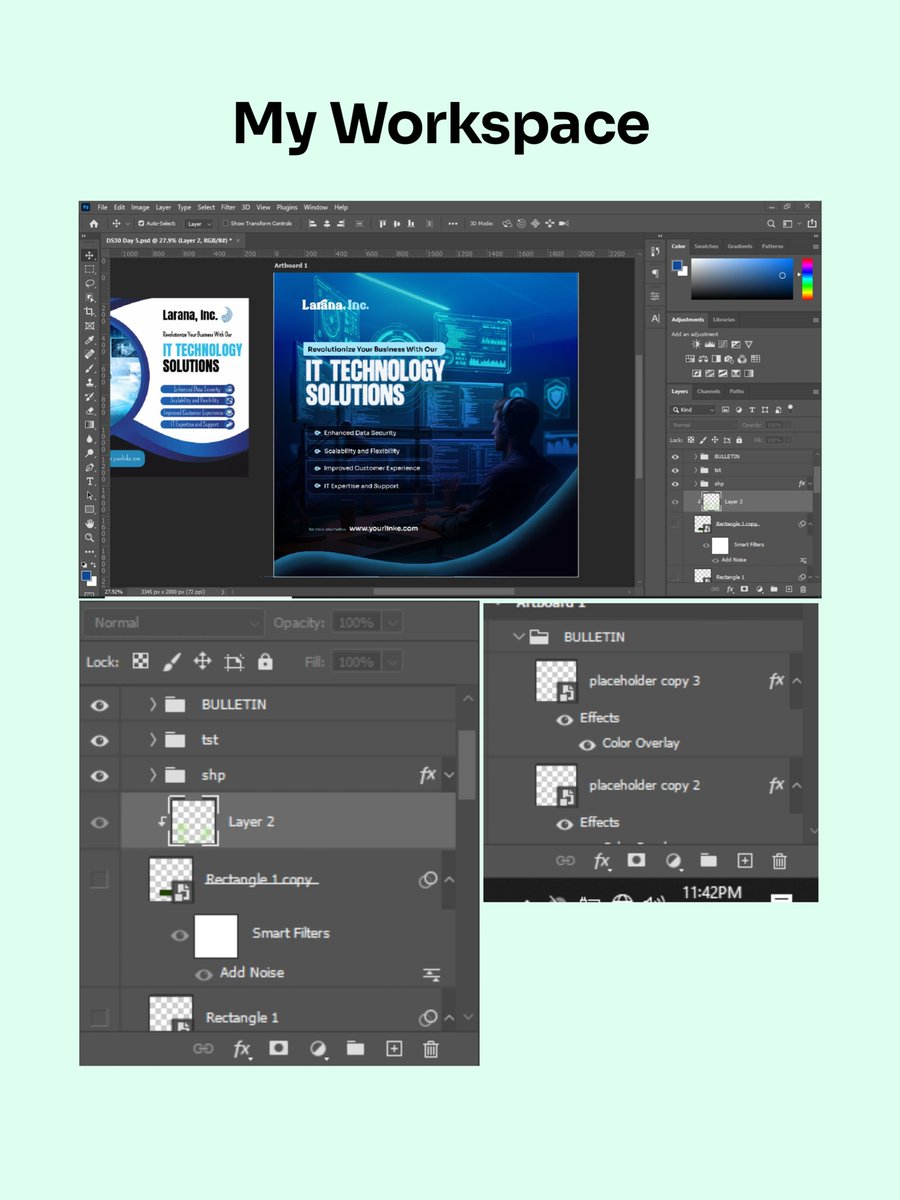Image resolution: width=900 pixels, height=1200 pixels.
Task: Select the Clone Stamp tool
Action: (89, 383)
